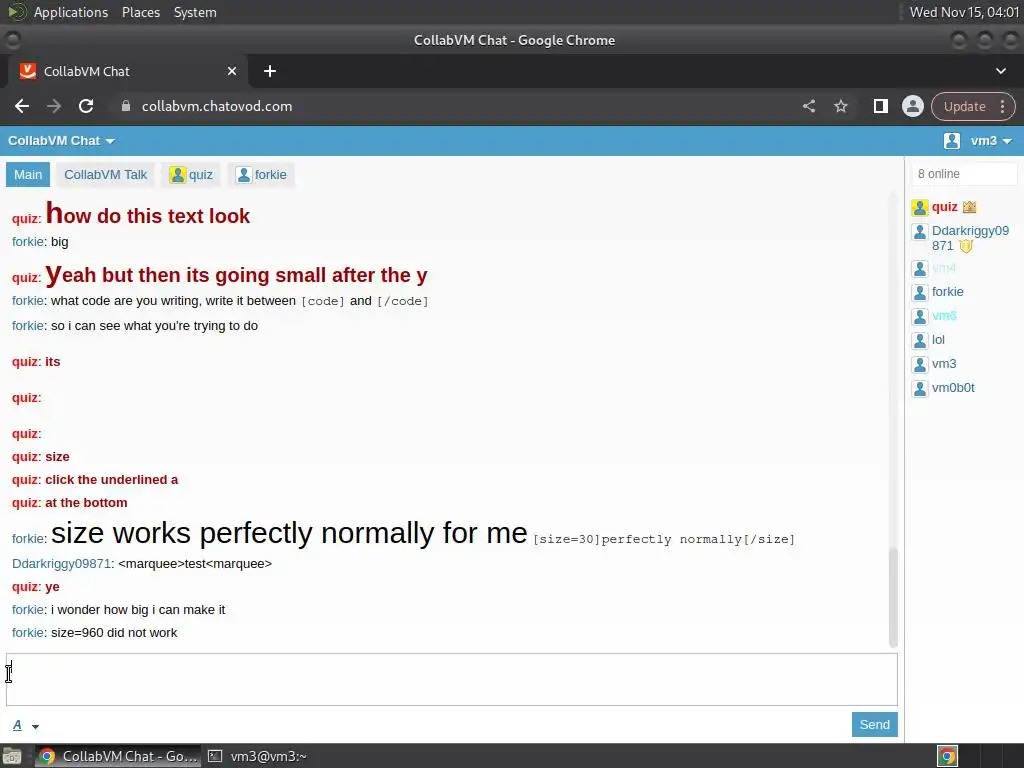Image resolution: width=1024 pixels, height=768 pixels.
Task: Open the forkie private chat tab
Action: [x=261, y=175]
